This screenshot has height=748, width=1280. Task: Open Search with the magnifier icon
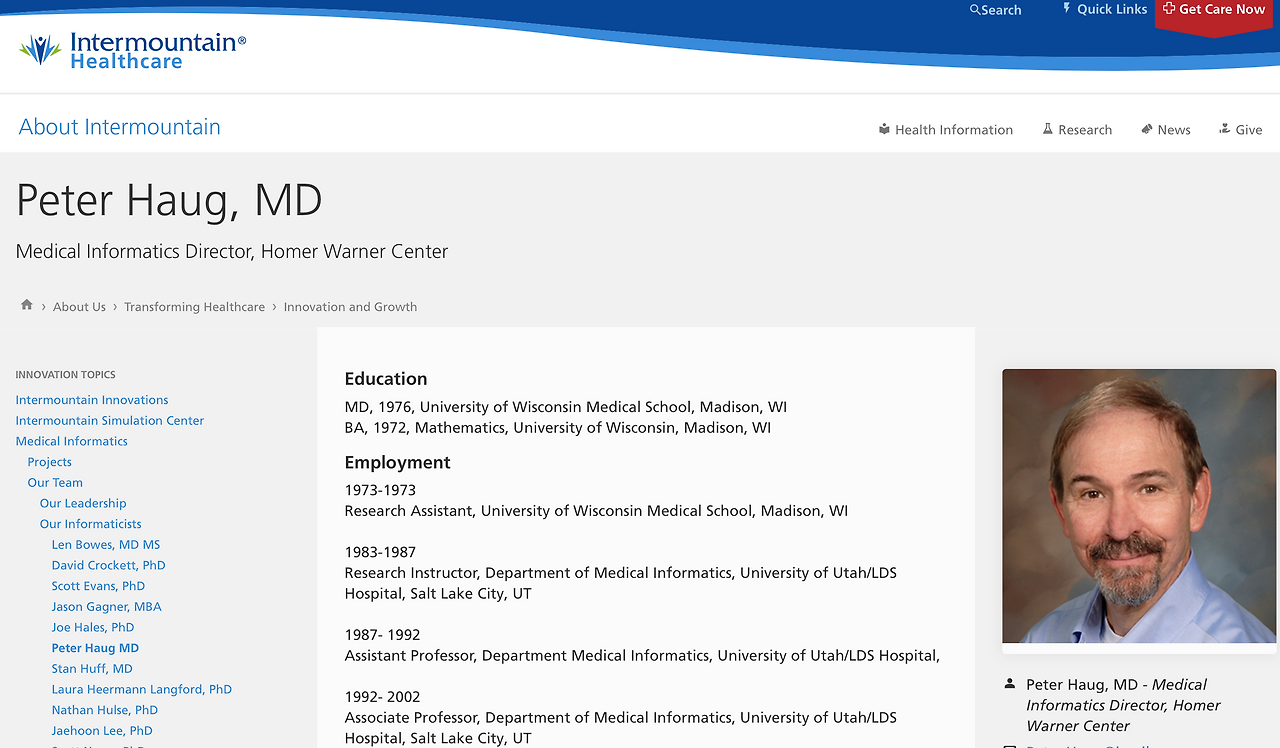[x=975, y=10]
